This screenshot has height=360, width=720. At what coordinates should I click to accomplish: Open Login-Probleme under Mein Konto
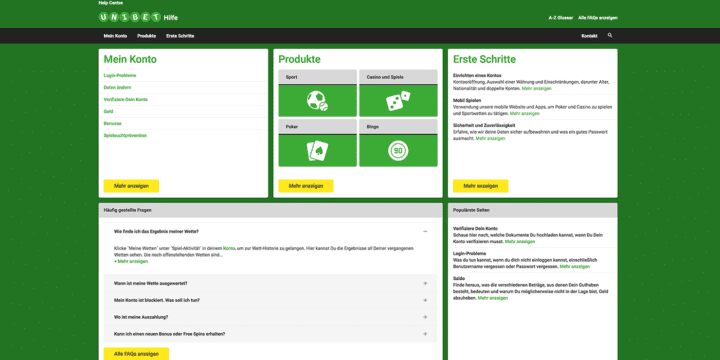(x=120, y=75)
